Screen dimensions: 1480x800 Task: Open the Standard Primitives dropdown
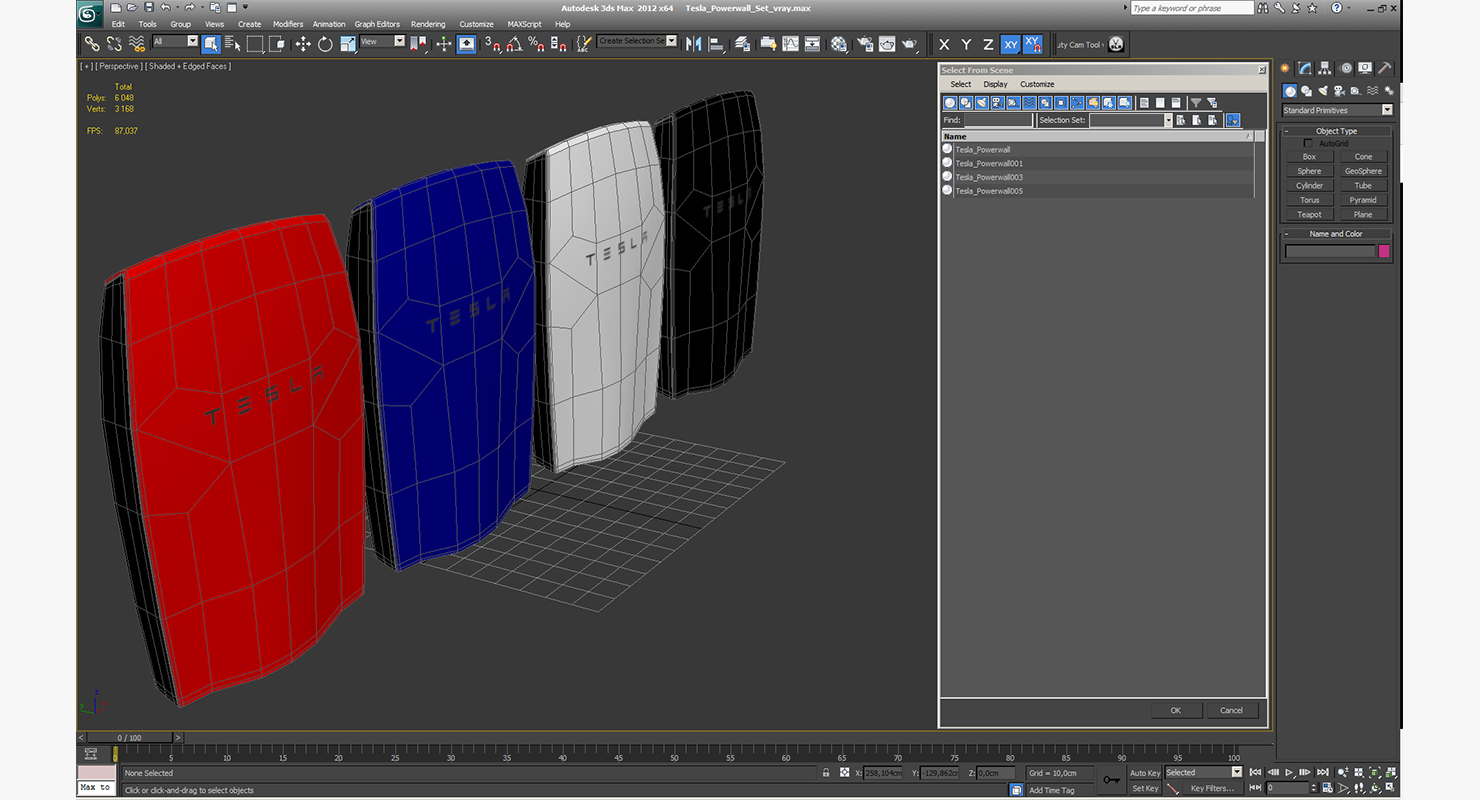click(1337, 110)
